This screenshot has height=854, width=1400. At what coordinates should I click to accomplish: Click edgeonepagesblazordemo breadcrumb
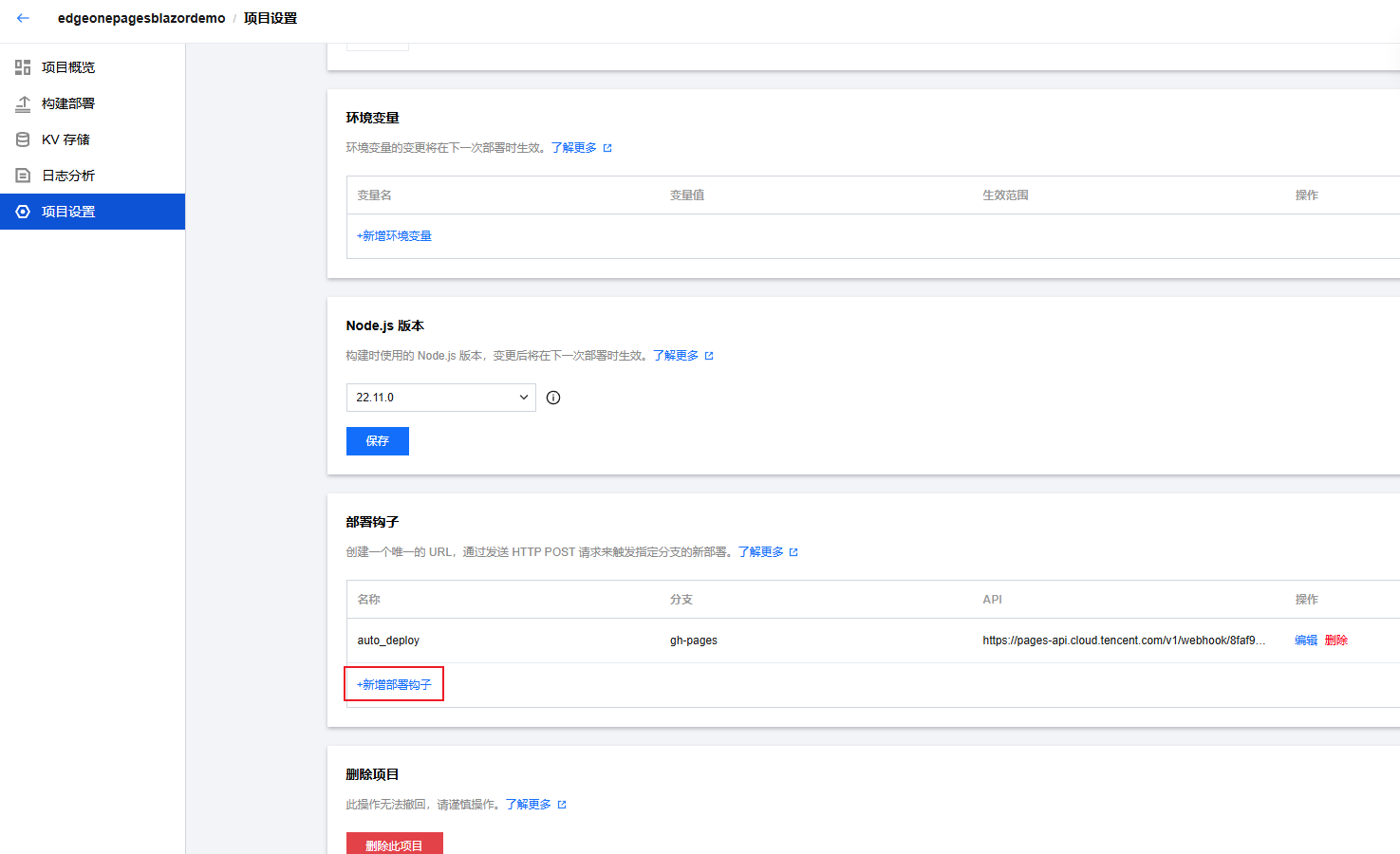[x=141, y=18]
